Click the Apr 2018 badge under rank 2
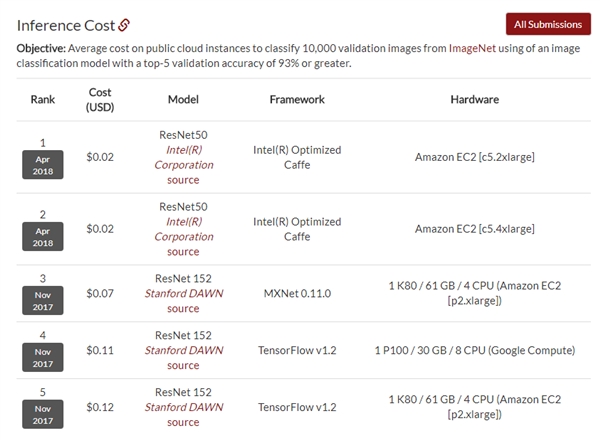600x440 pixels. (x=43, y=237)
